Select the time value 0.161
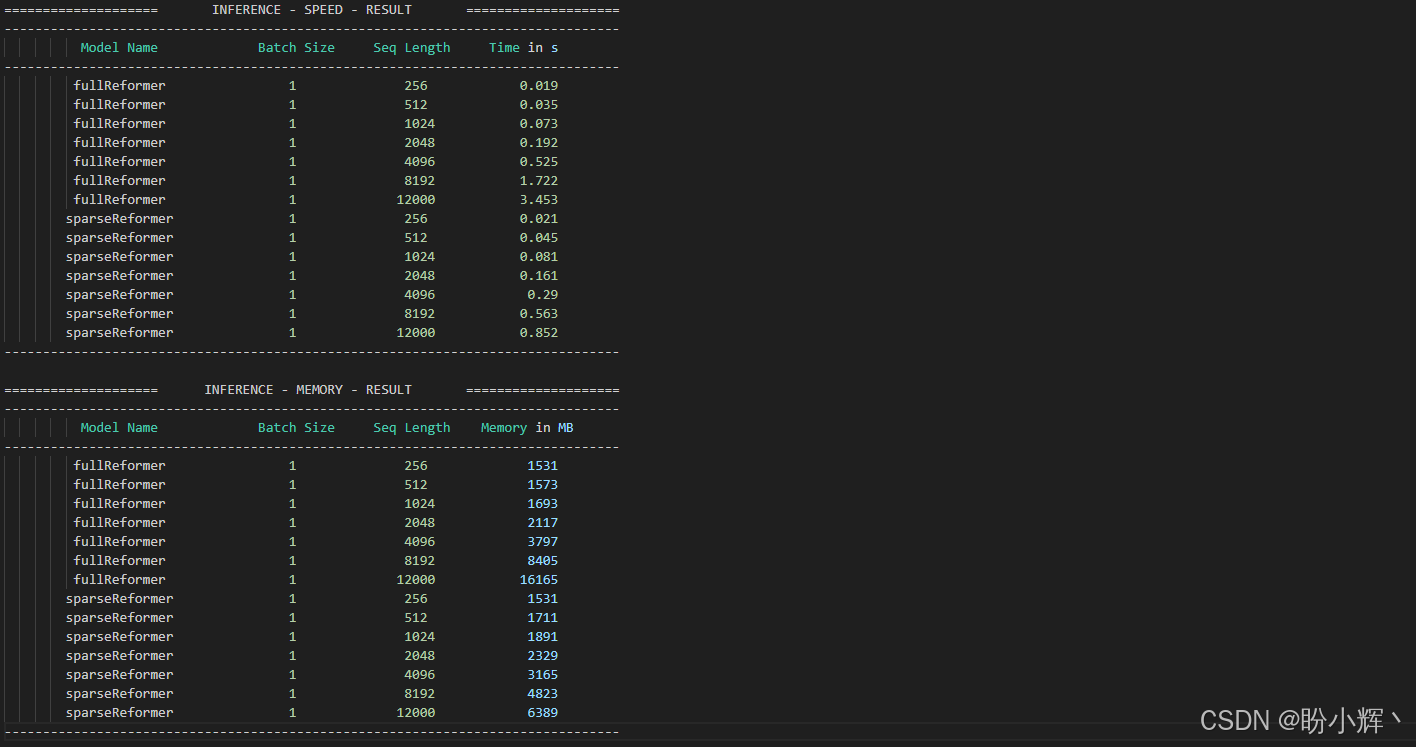Image resolution: width=1416 pixels, height=747 pixels. [539, 276]
